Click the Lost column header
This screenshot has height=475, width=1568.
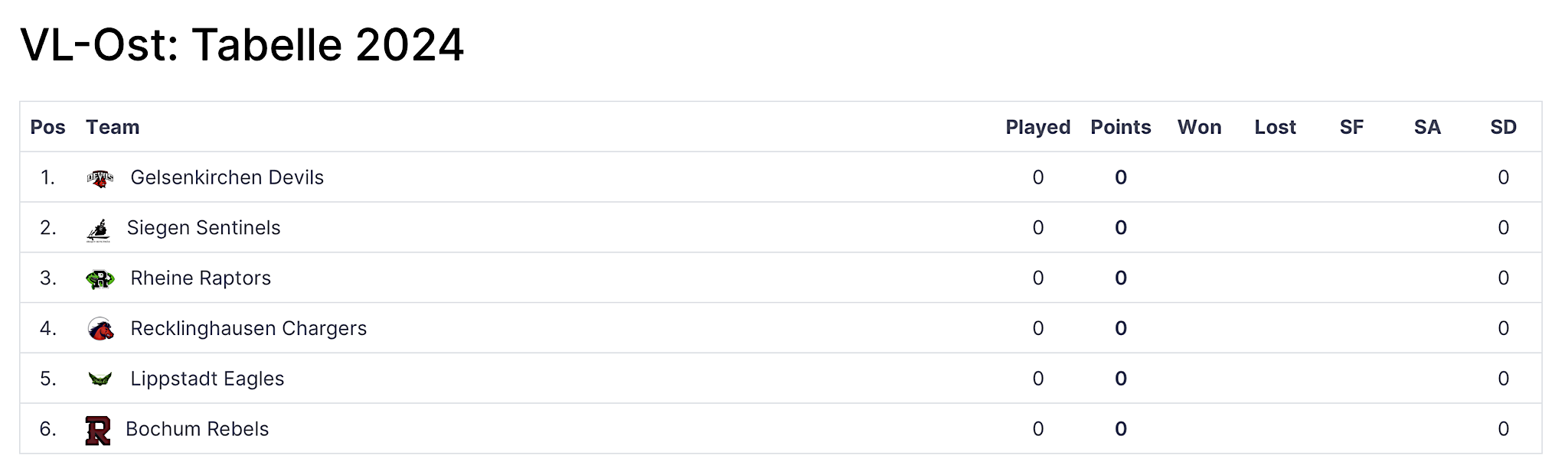pos(1275,127)
